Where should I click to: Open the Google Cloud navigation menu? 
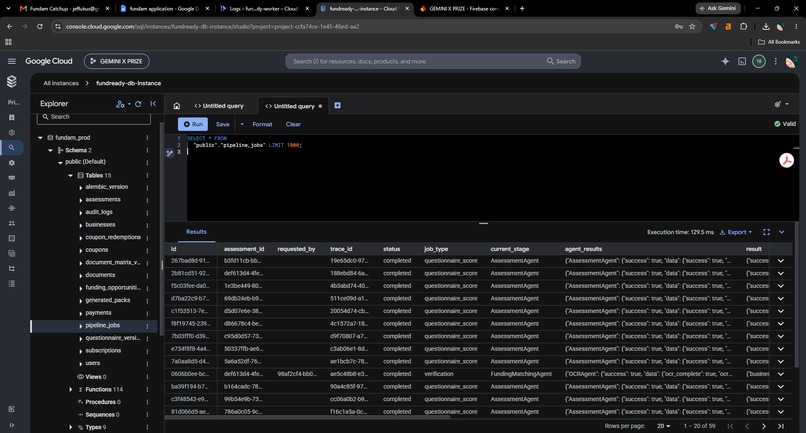coord(11,61)
